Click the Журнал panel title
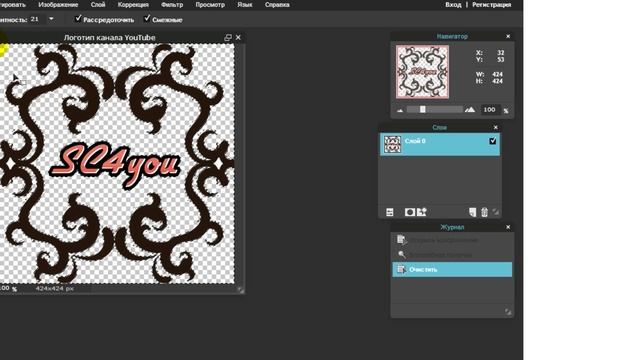 click(x=452, y=227)
